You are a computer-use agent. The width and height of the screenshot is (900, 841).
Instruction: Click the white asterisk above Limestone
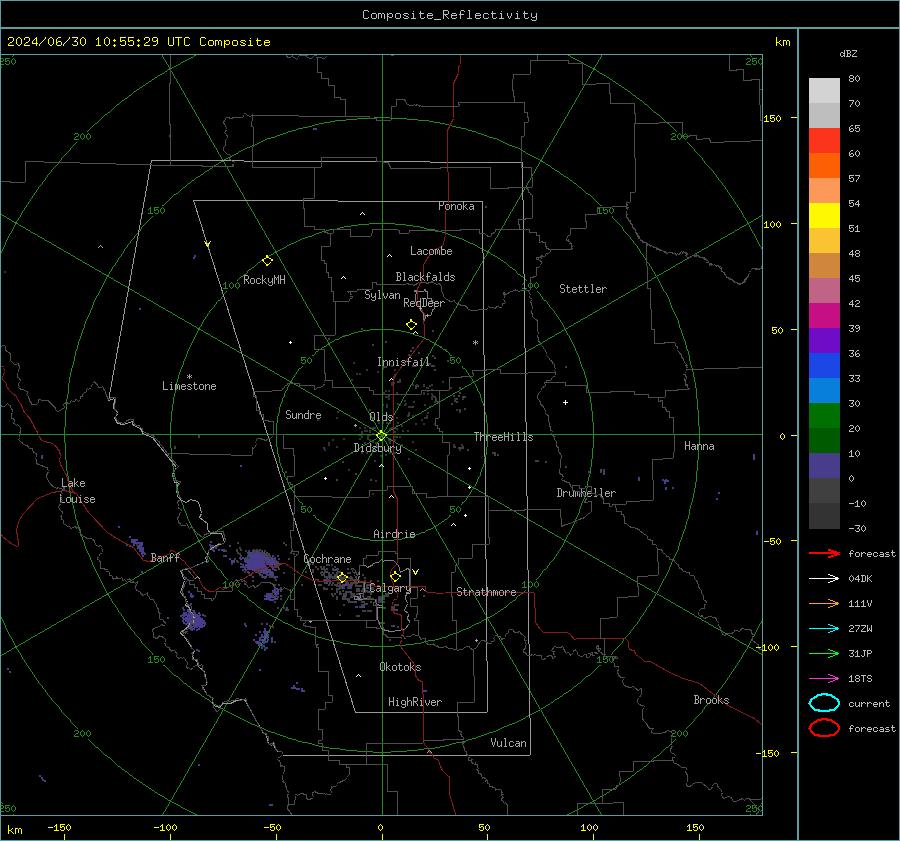(189, 377)
